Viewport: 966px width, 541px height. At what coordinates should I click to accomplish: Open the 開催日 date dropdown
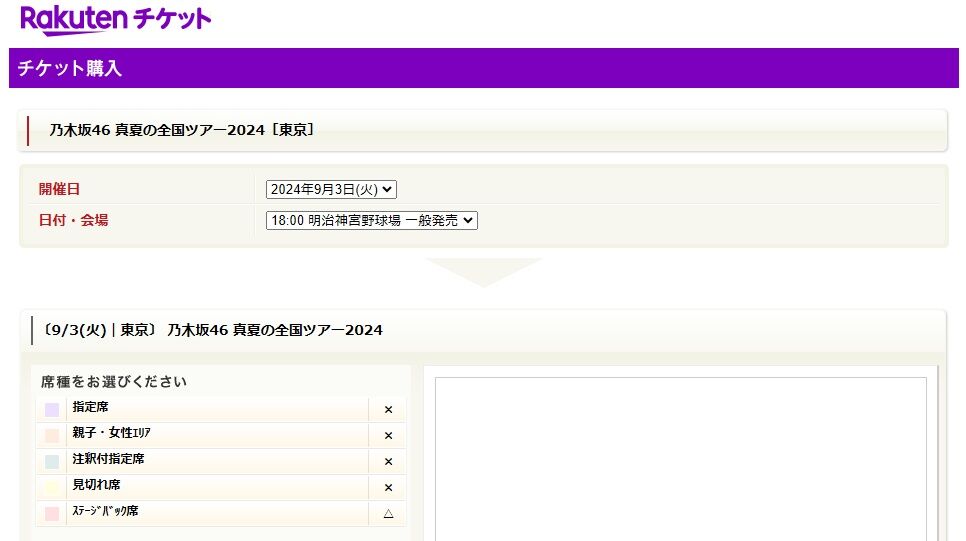(331, 189)
